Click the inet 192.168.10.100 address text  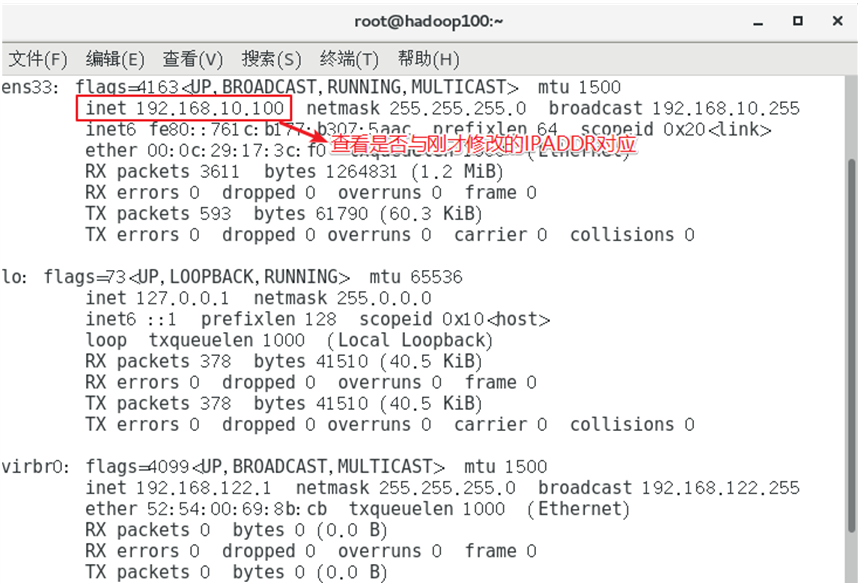(185, 108)
